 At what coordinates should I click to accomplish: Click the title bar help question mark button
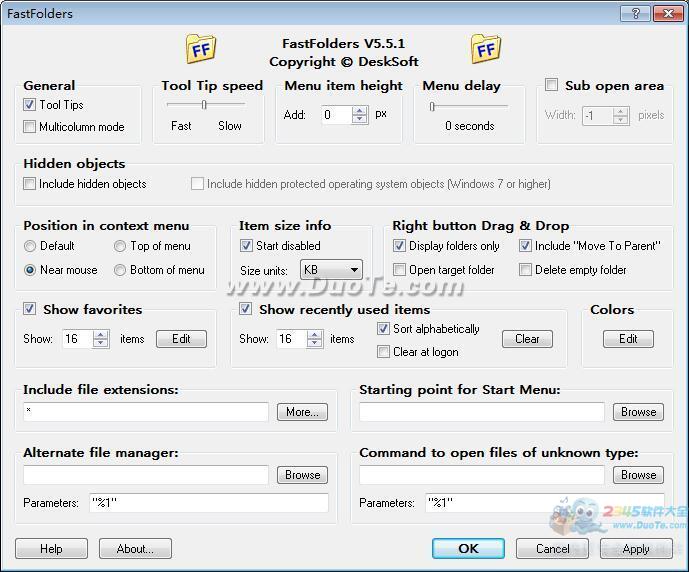click(x=635, y=14)
